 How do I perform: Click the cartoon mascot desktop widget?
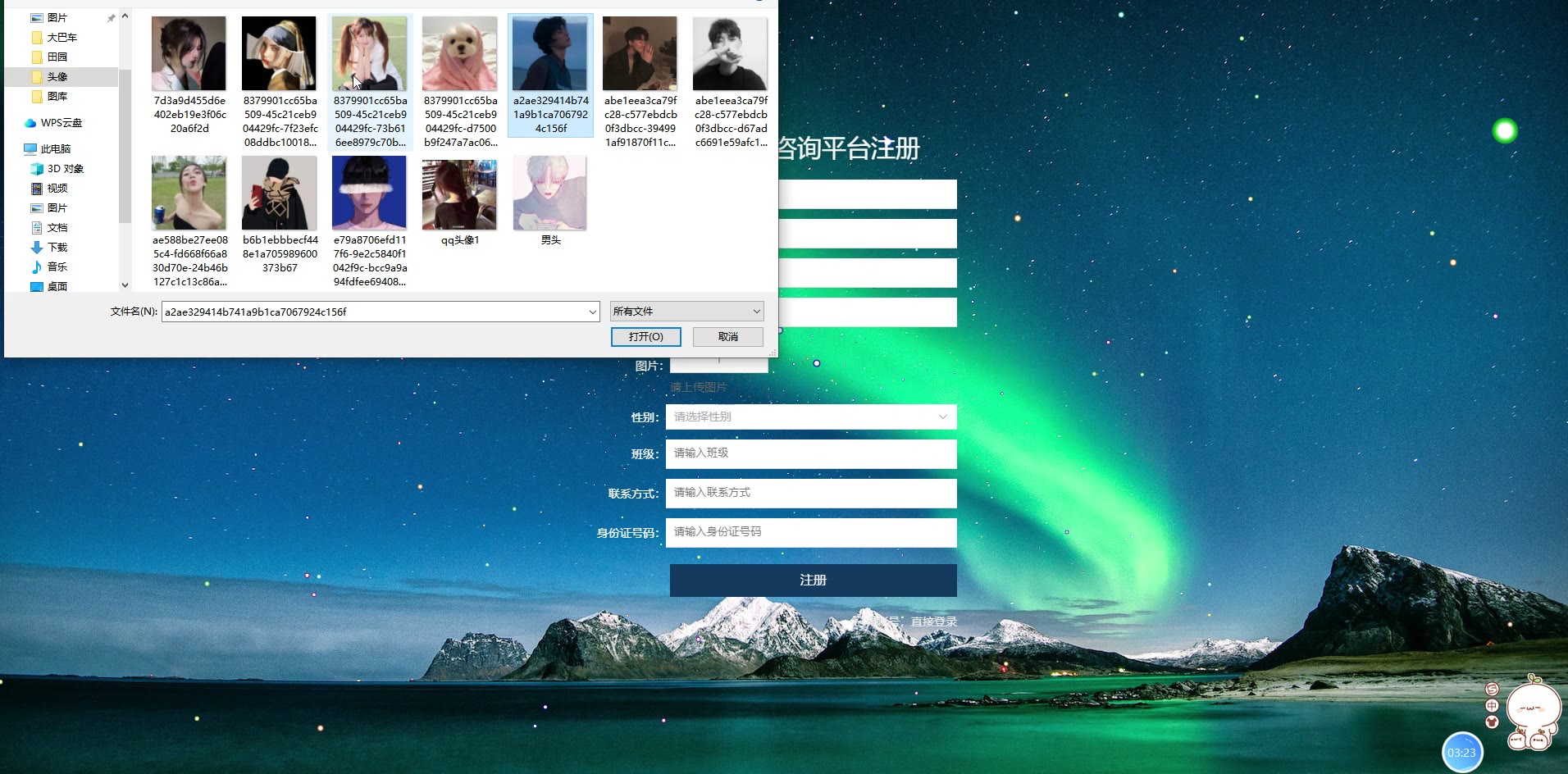(x=1534, y=713)
